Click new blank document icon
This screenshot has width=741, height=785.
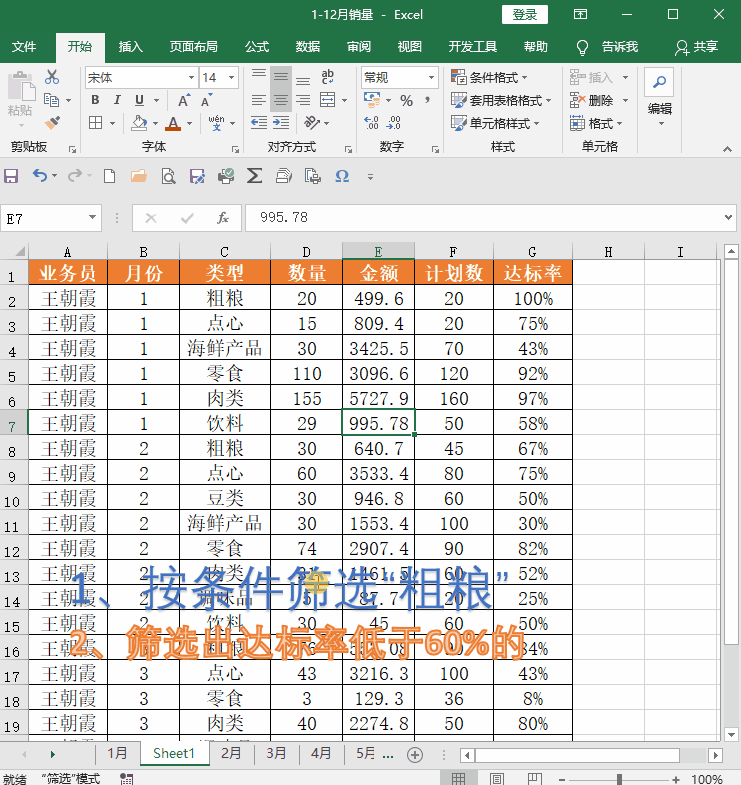pyautogui.click(x=110, y=176)
